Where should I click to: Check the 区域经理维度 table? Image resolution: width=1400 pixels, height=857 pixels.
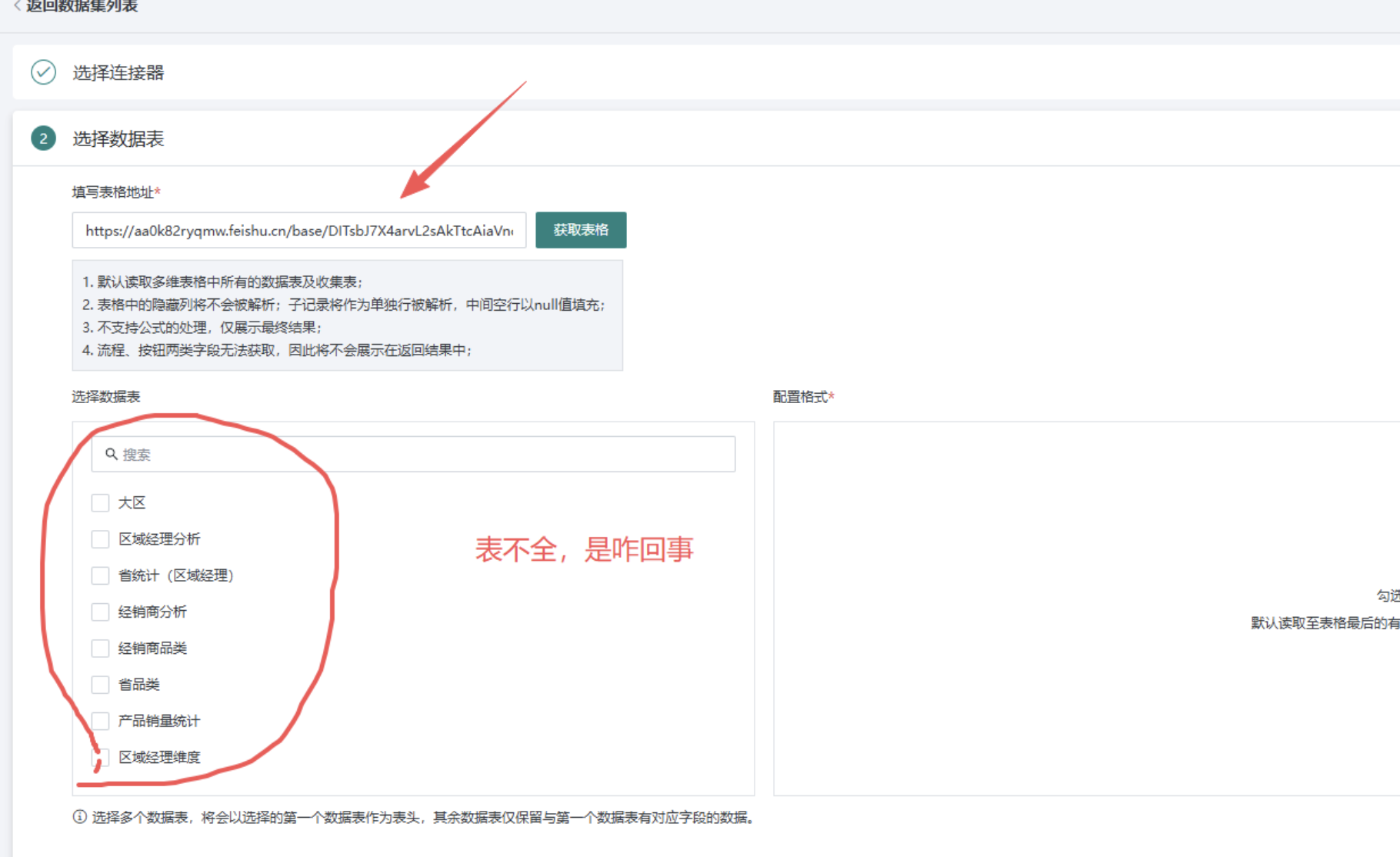click(x=100, y=756)
